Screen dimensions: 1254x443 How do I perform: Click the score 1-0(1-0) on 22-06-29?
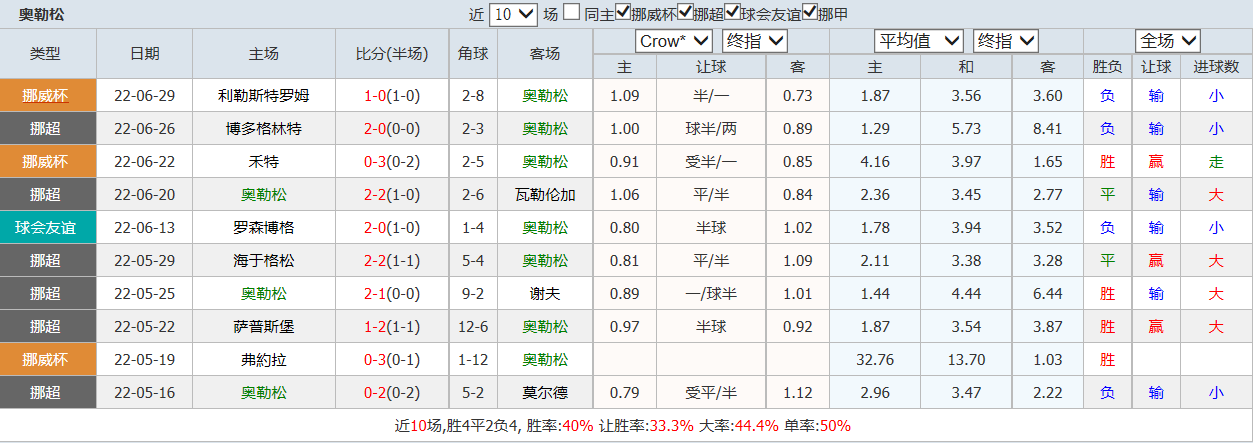click(392, 96)
